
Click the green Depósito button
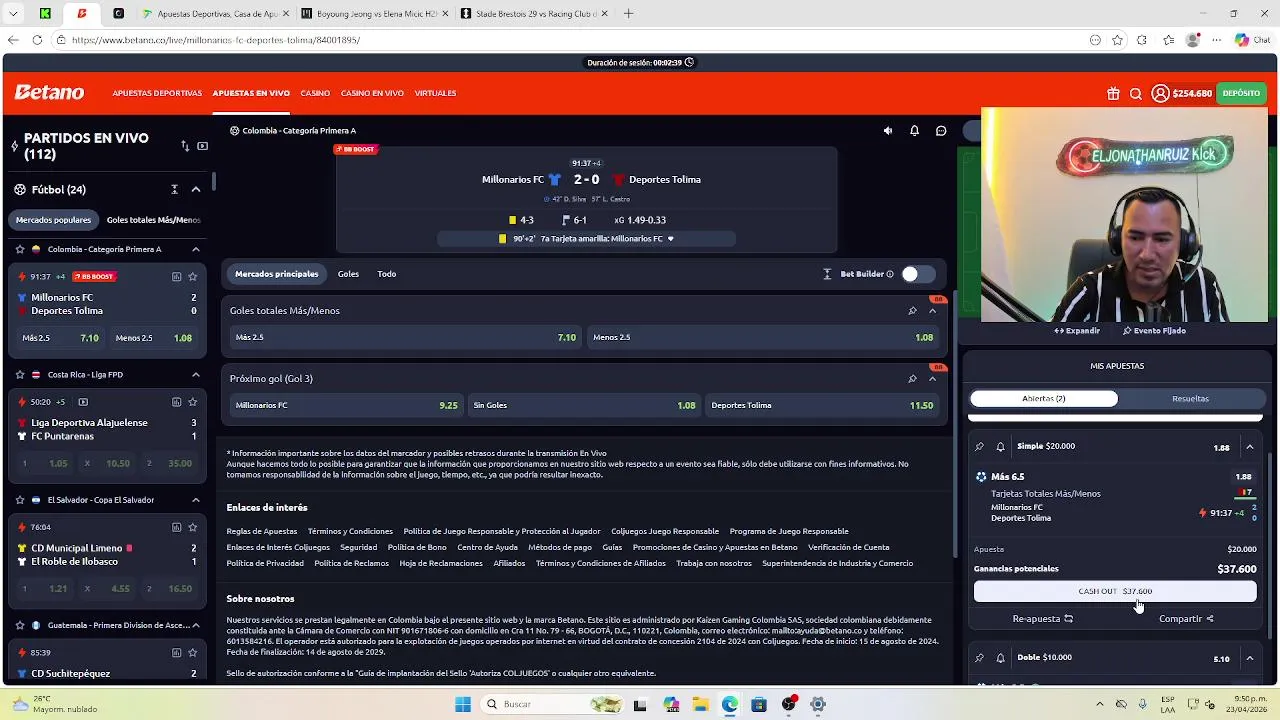point(1241,93)
